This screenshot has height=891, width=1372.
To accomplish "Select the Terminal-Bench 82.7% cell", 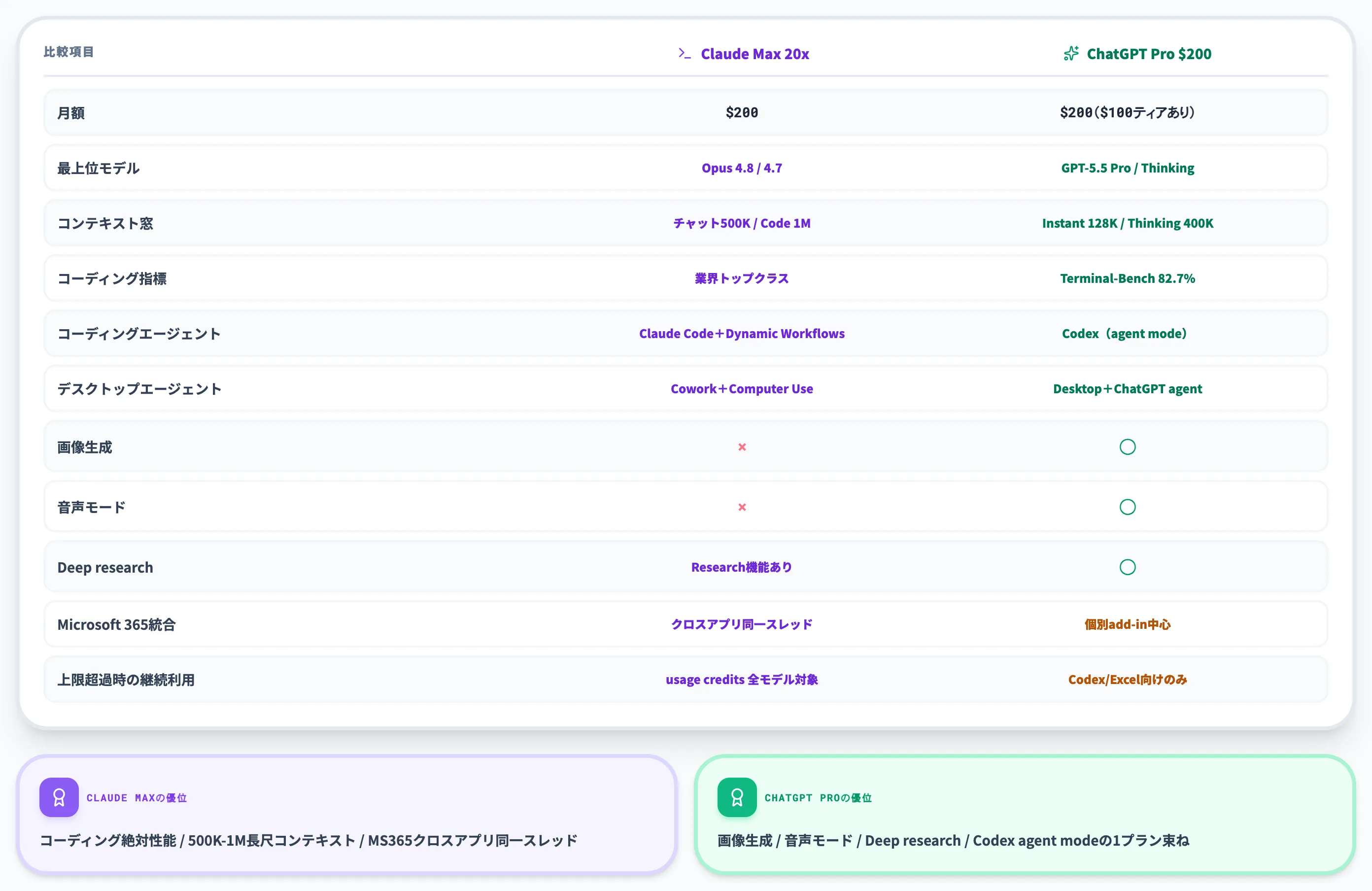I will click(1128, 278).
